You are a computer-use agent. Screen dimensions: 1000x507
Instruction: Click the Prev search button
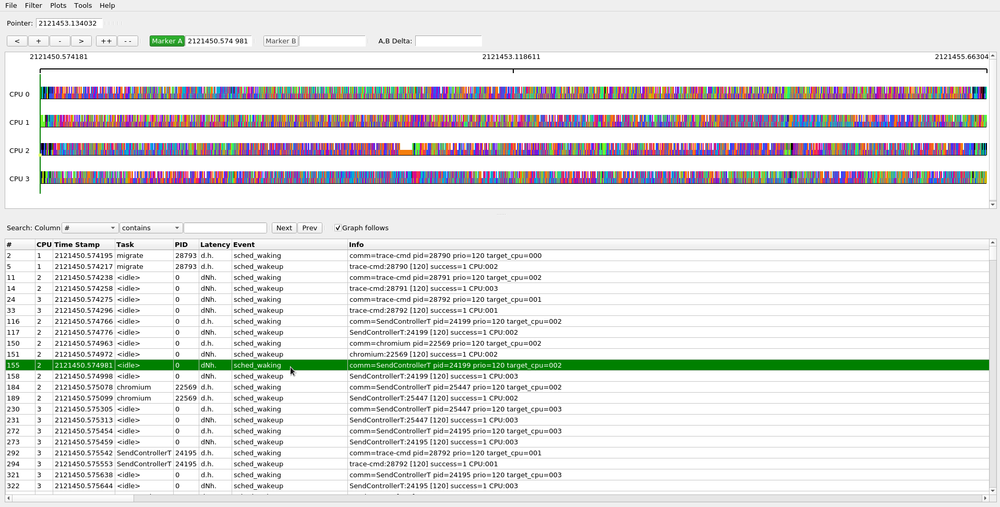[x=309, y=228]
